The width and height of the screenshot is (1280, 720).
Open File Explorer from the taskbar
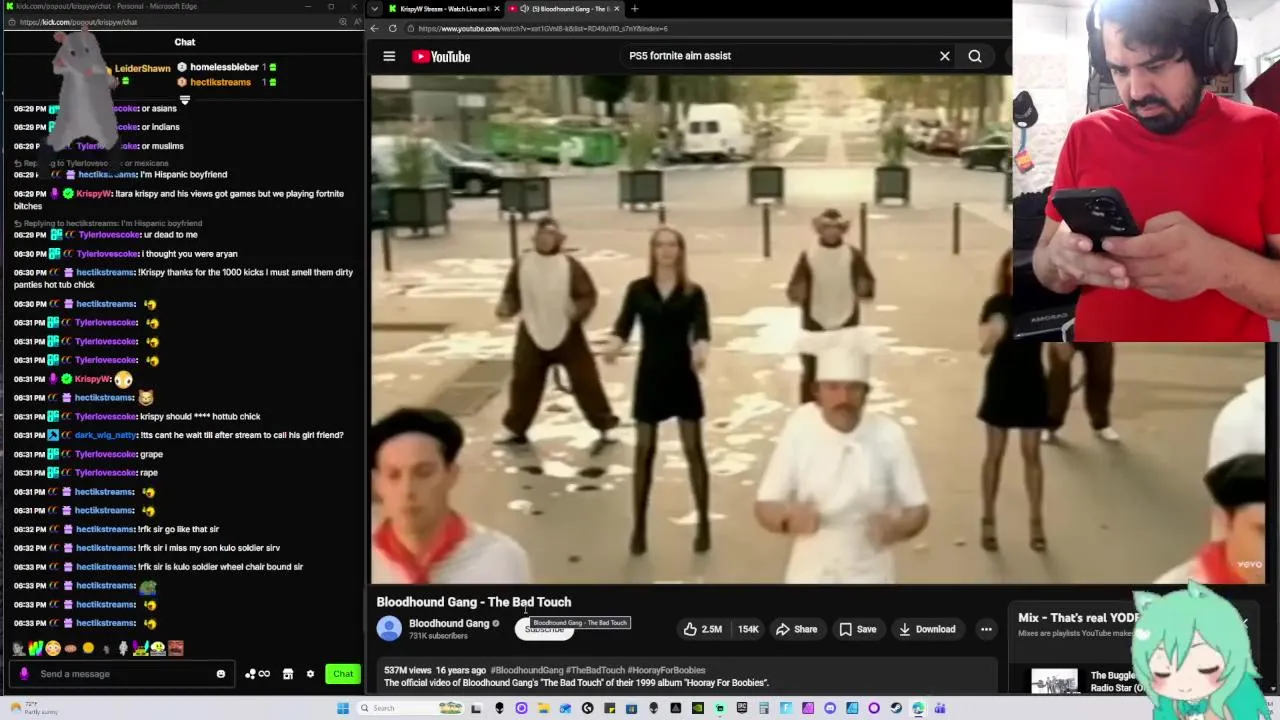[543, 708]
